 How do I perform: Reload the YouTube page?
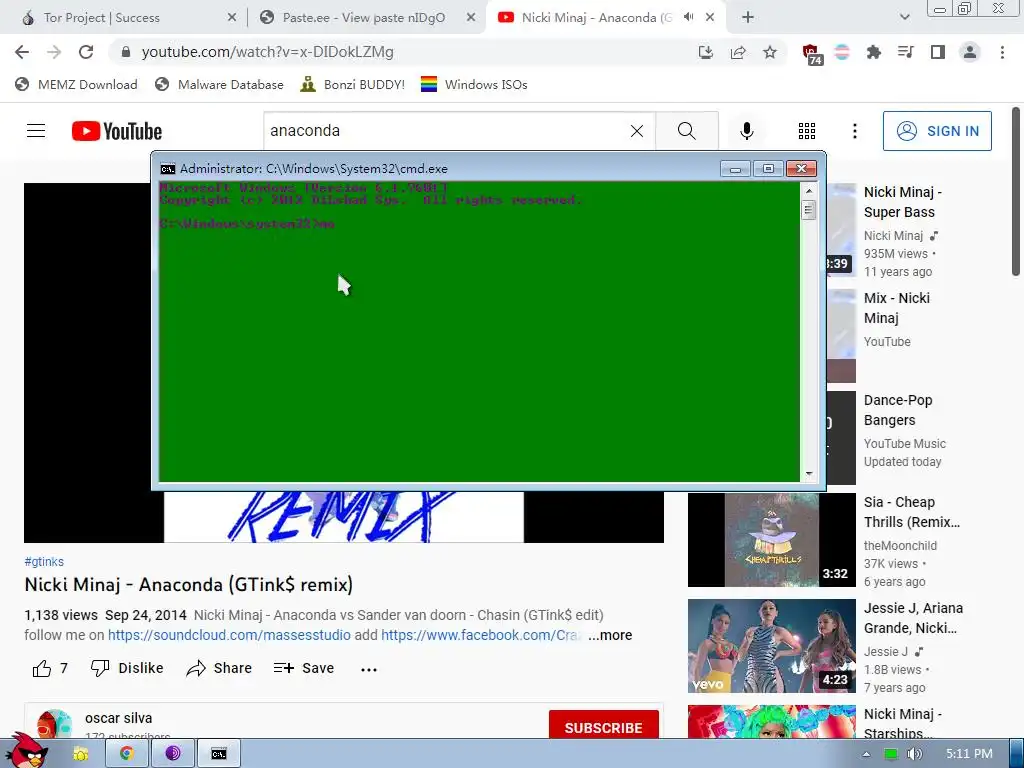[x=86, y=52]
